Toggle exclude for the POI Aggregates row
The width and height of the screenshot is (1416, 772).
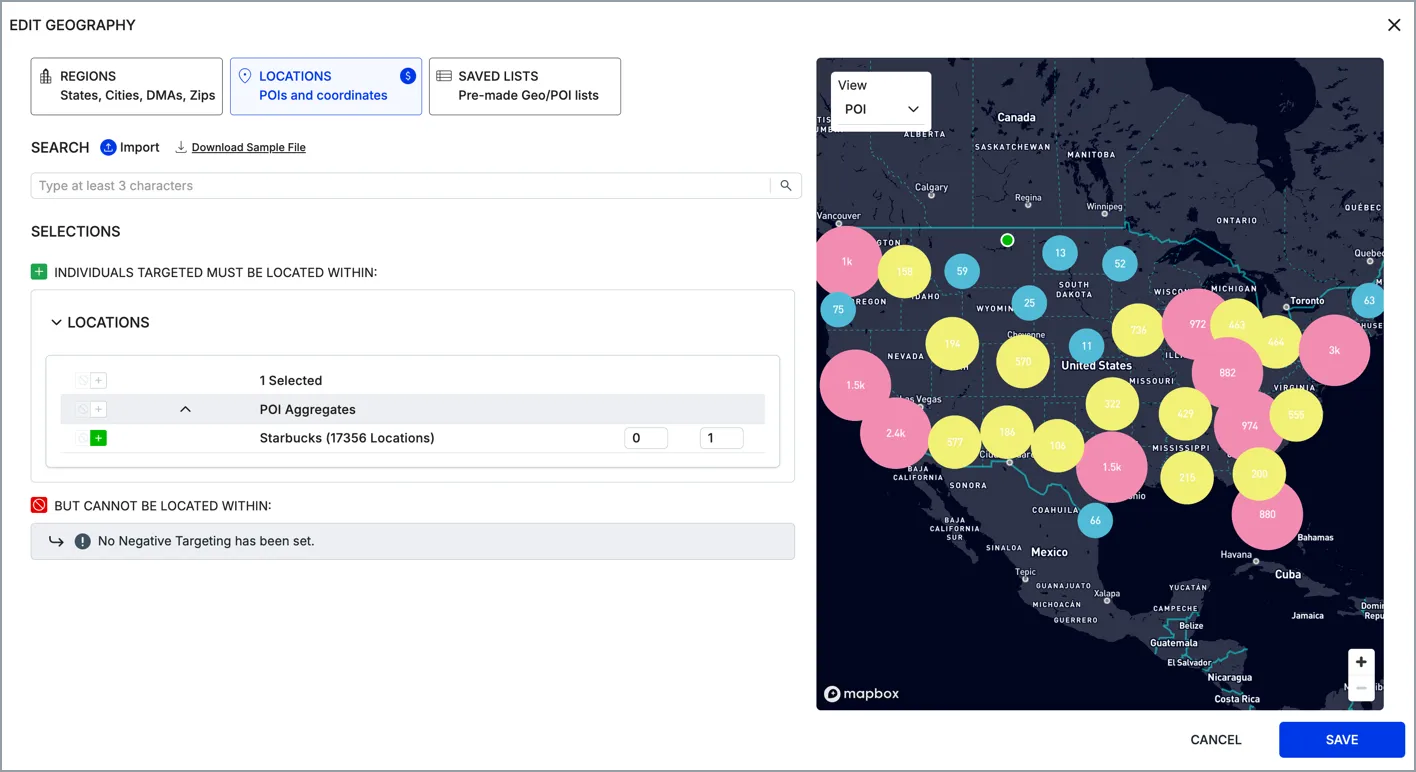[83, 409]
